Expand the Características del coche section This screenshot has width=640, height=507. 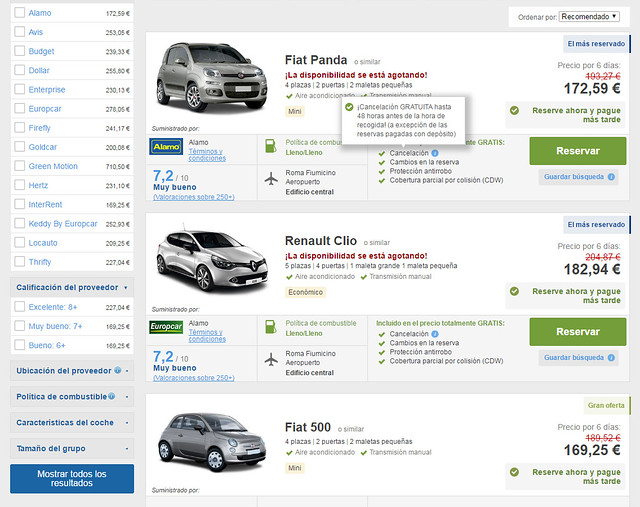[x=72, y=422]
